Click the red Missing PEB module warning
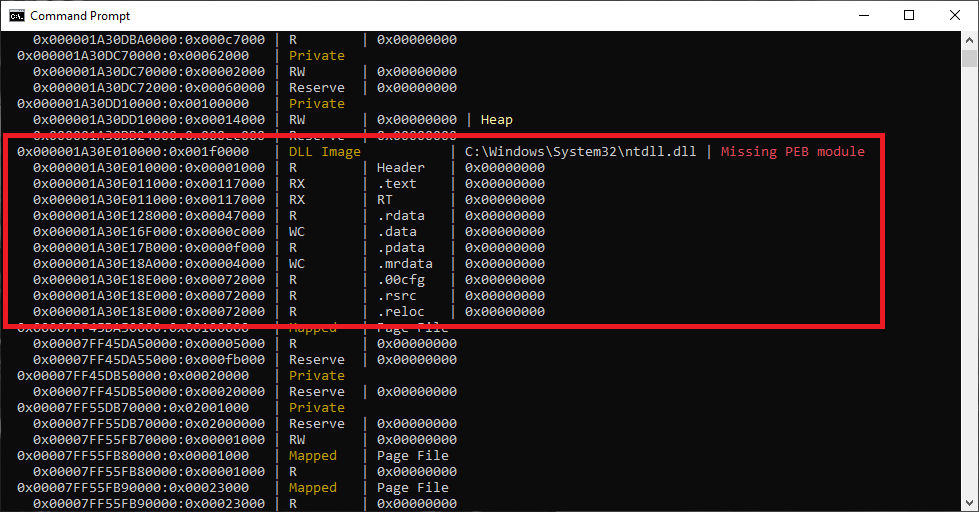This screenshot has height=512, width=979. click(792, 152)
